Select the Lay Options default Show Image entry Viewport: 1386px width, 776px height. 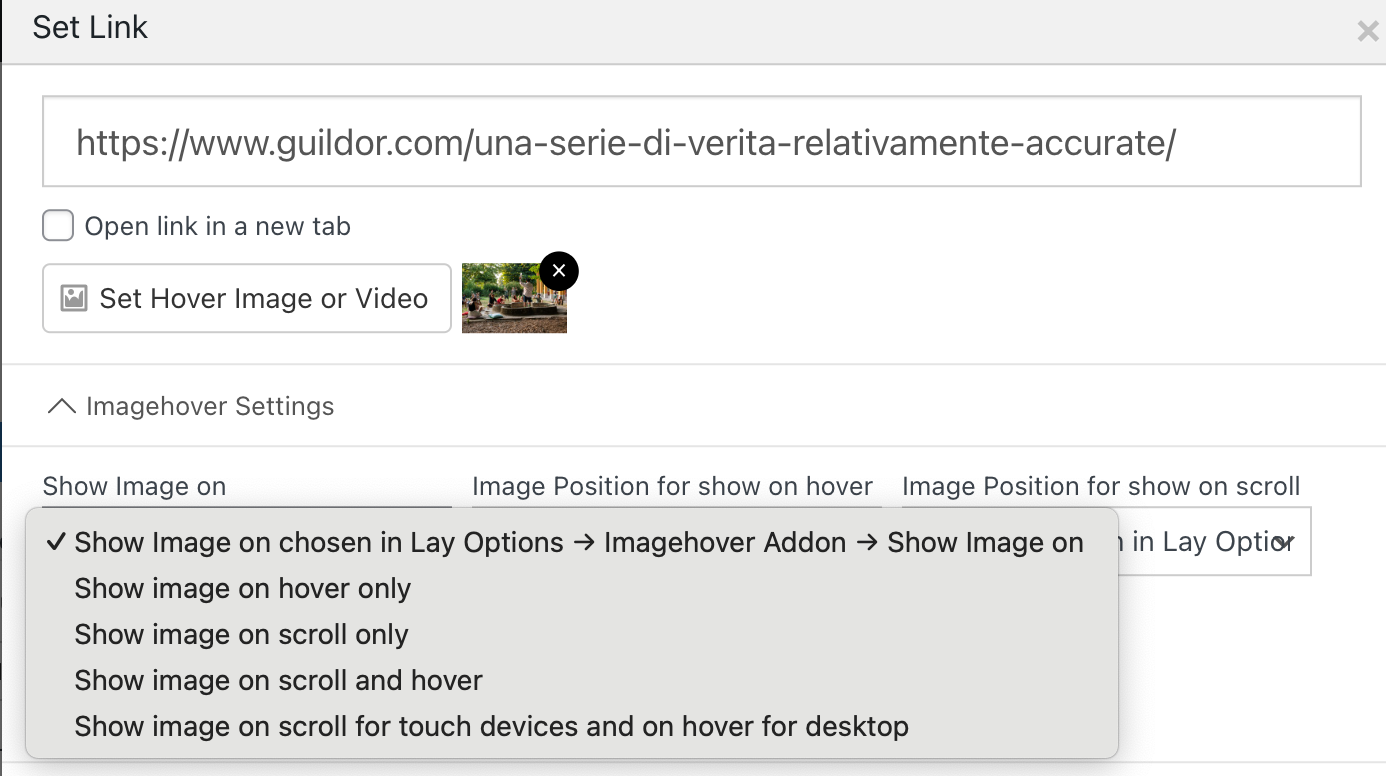tap(578, 542)
